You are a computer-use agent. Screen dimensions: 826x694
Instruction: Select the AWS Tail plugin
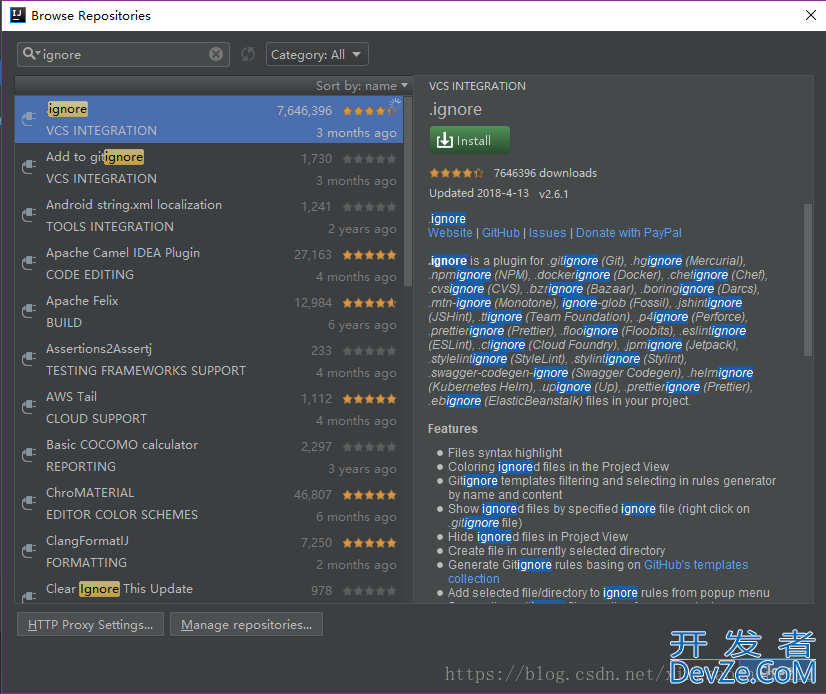209,407
